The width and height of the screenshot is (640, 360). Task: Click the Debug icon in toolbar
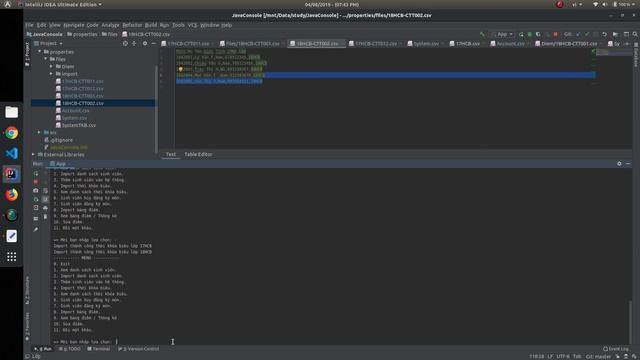pos(530,34)
